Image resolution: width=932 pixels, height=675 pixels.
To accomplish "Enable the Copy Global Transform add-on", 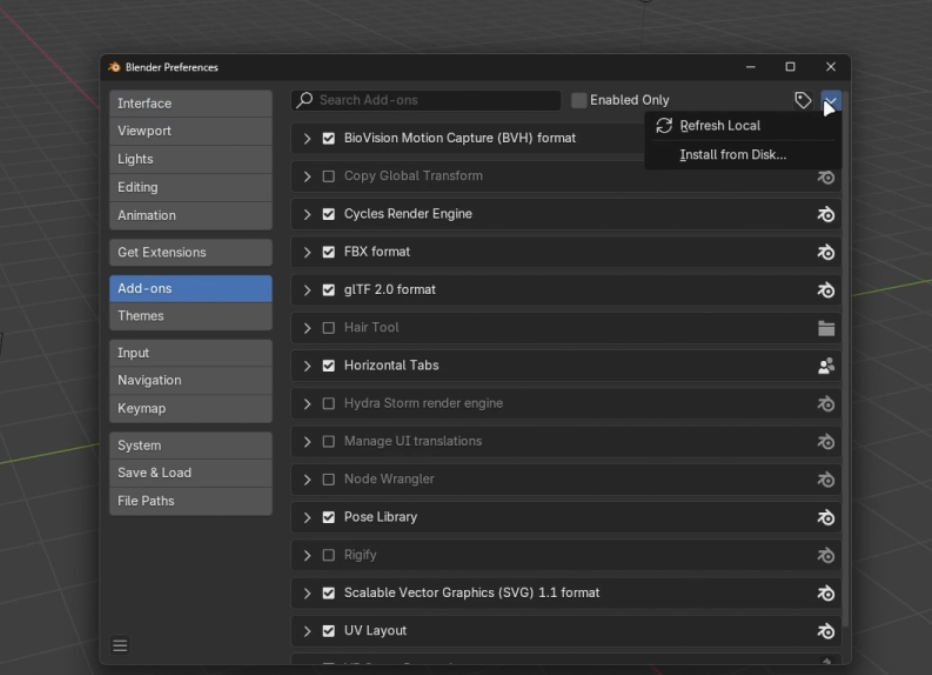I will pos(329,176).
